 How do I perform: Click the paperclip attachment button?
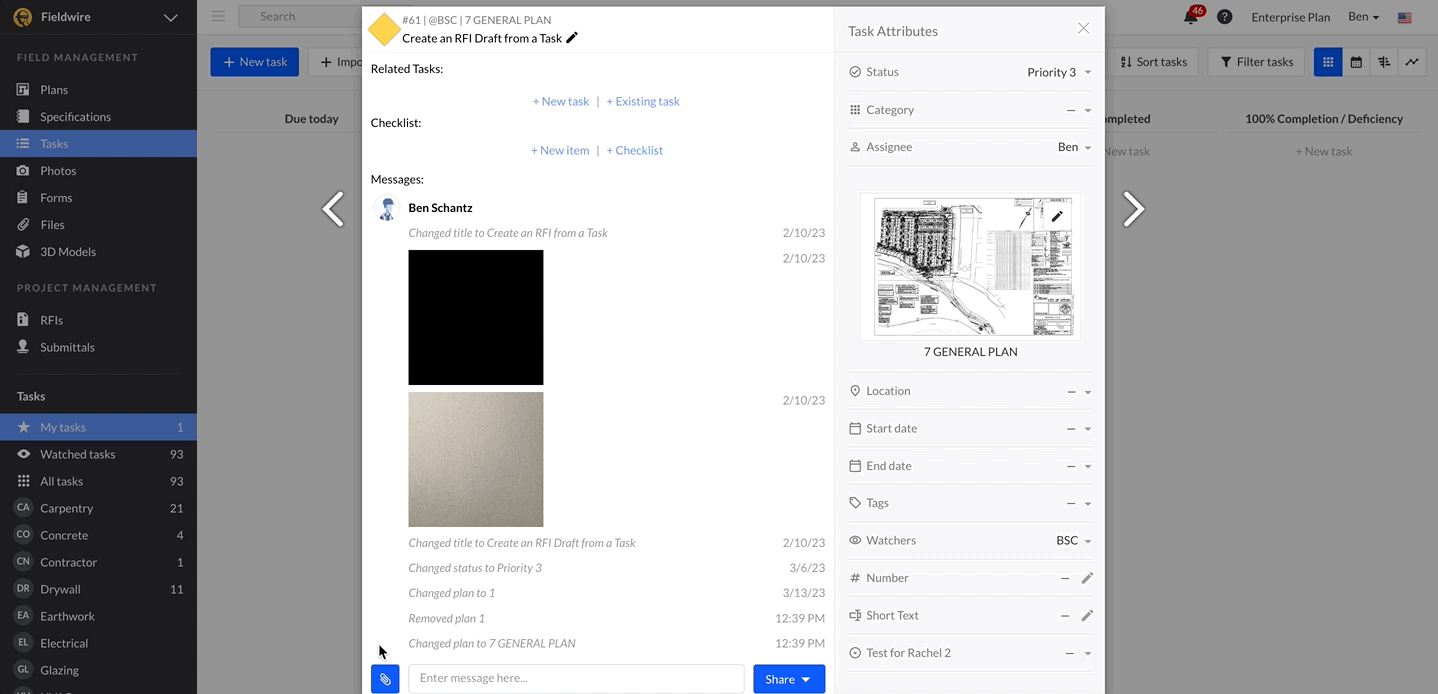tap(385, 679)
